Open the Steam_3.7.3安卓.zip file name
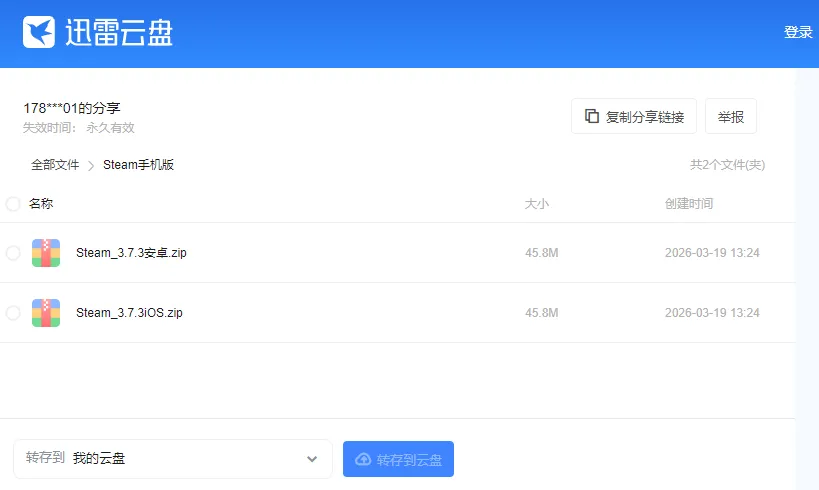The height and width of the screenshot is (490, 819). click(131, 253)
